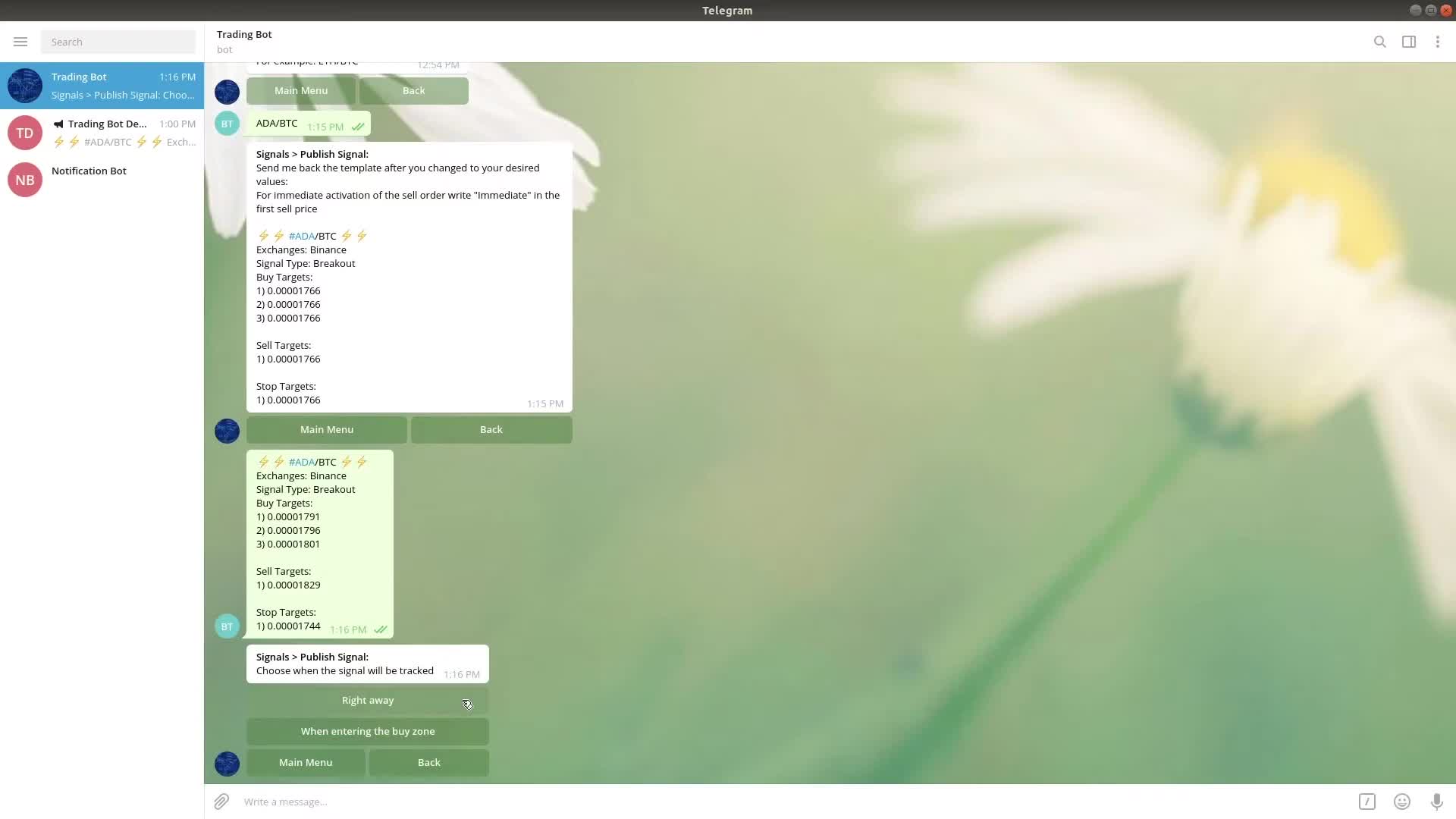Screen dimensions: 1456x819
Task: Click the Search chats field
Action: (118, 42)
